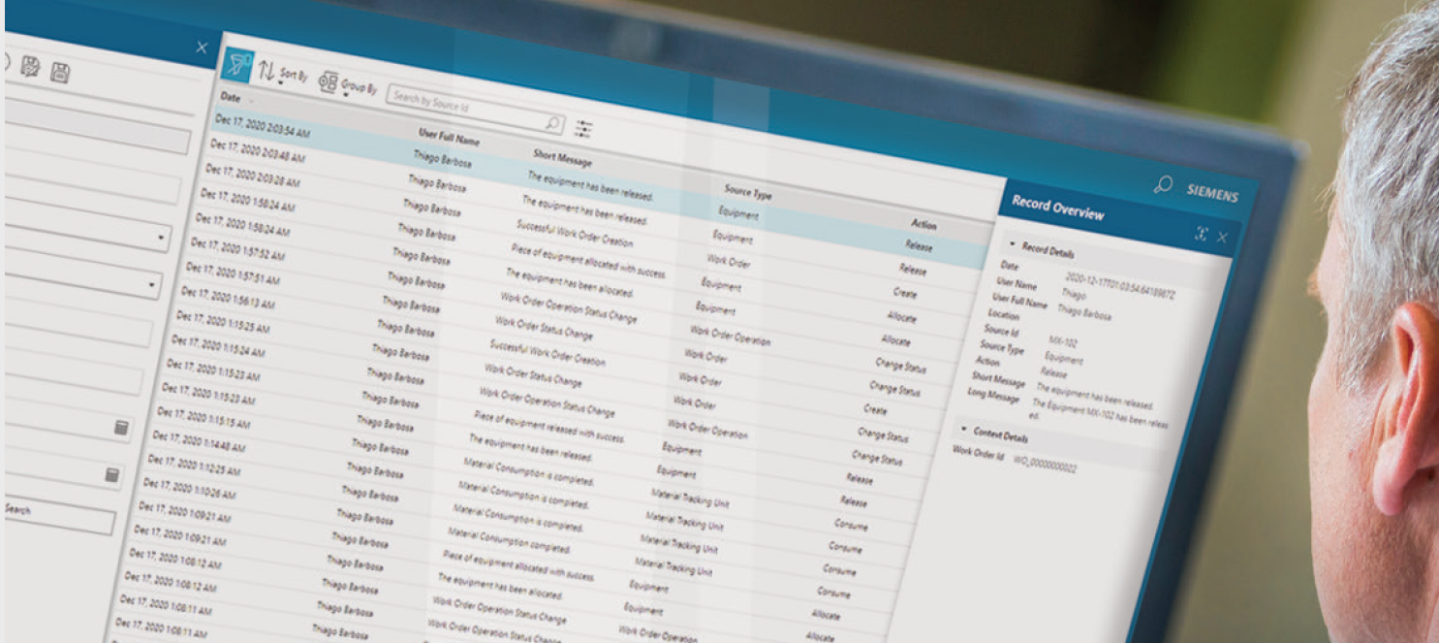Open the filter settings sliders icon
Screen dimensions: 1439x643
tap(584, 128)
